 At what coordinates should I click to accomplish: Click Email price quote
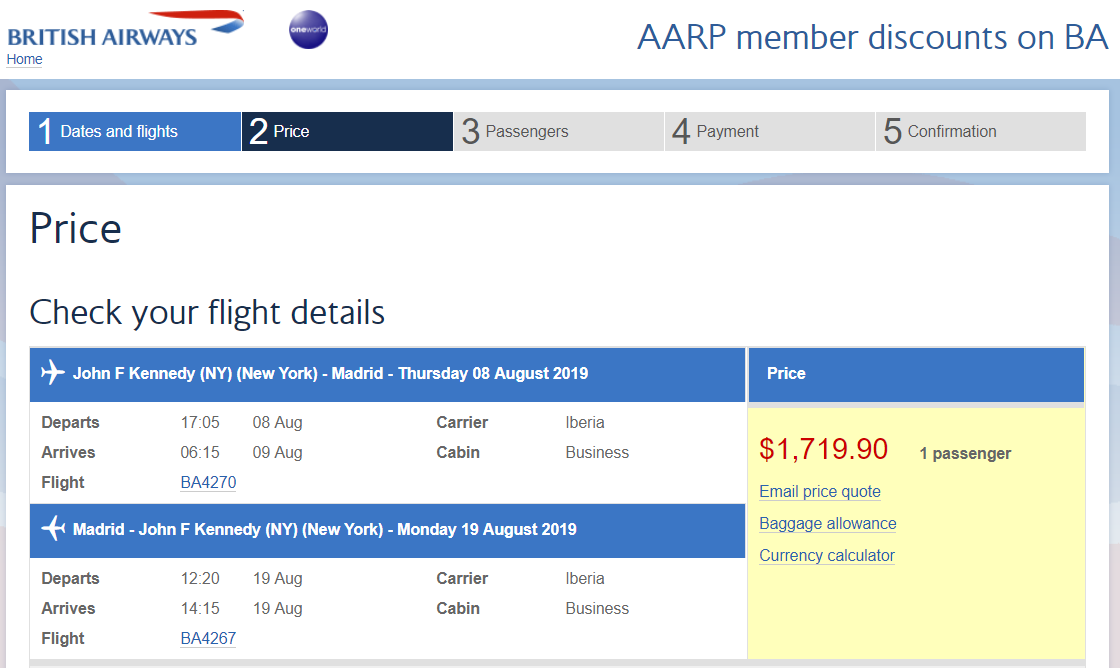(x=820, y=492)
